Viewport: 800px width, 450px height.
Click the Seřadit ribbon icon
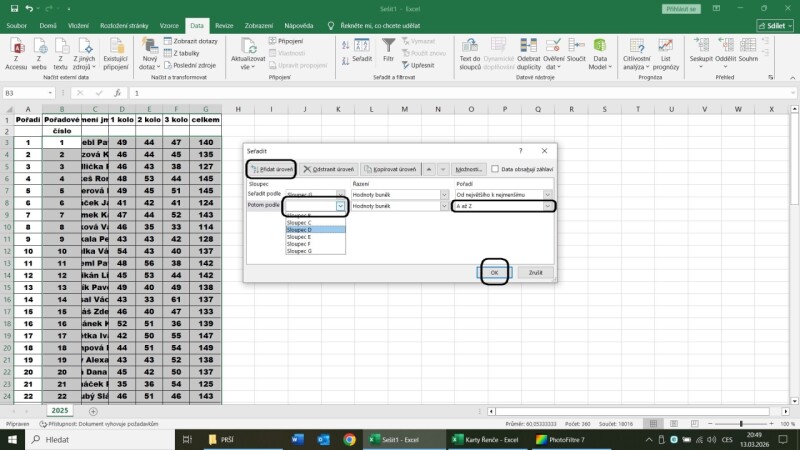click(x=362, y=51)
